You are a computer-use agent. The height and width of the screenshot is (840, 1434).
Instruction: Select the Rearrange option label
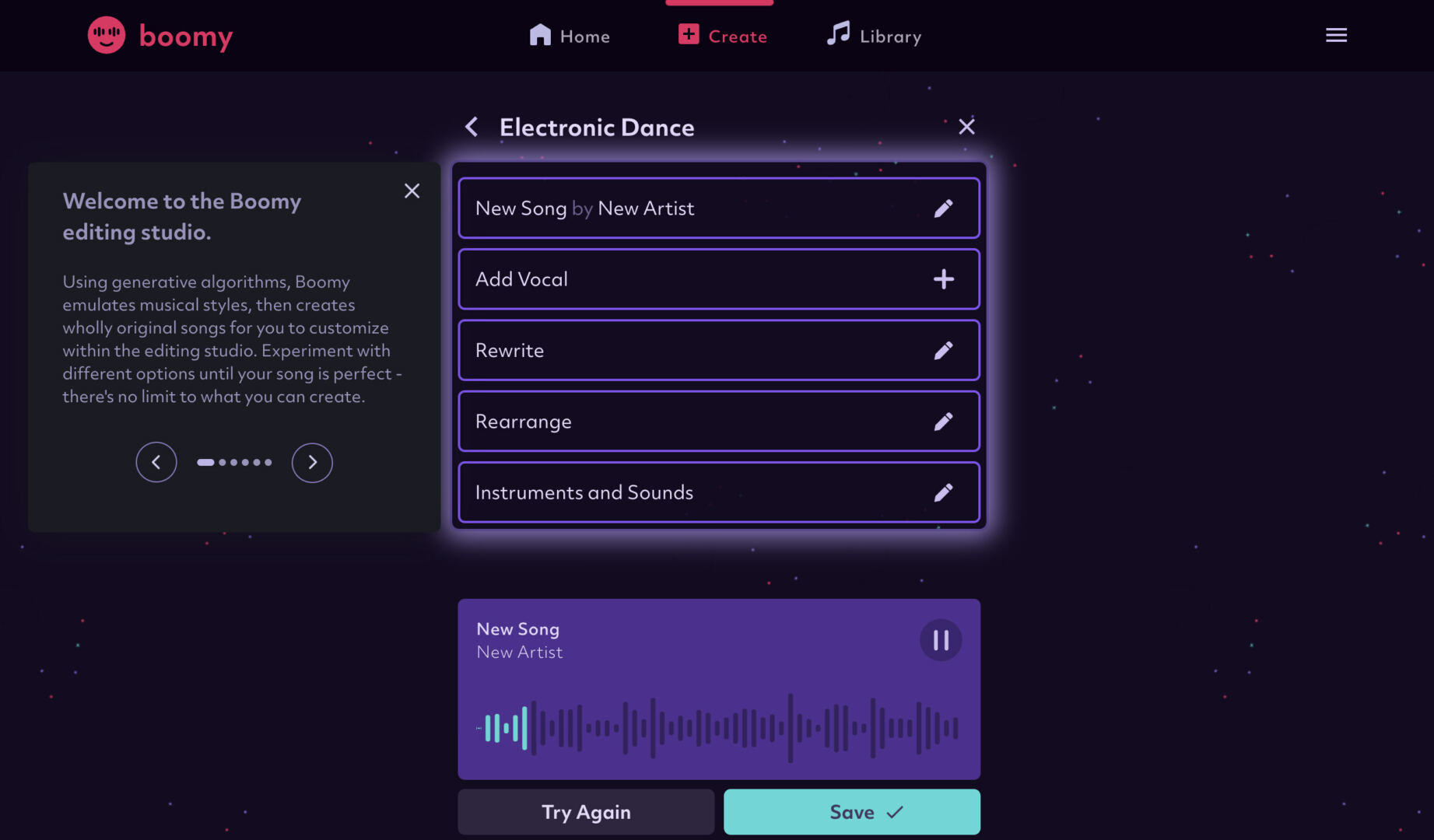pyautogui.click(x=524, y=422)
